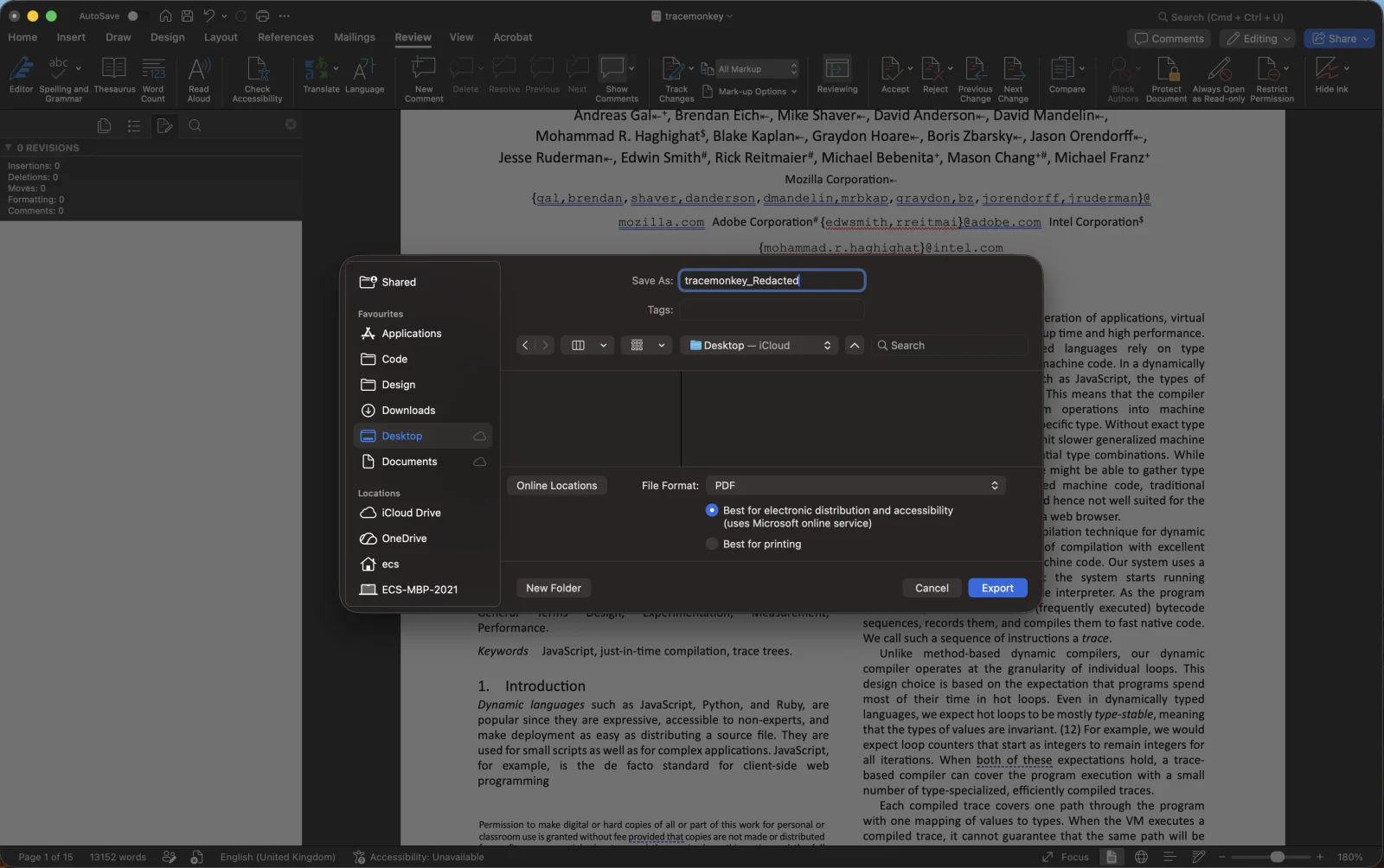Click Print Layout view icon in status bar
Screen dimensions: 1384x868
[x=1112, y=857]
